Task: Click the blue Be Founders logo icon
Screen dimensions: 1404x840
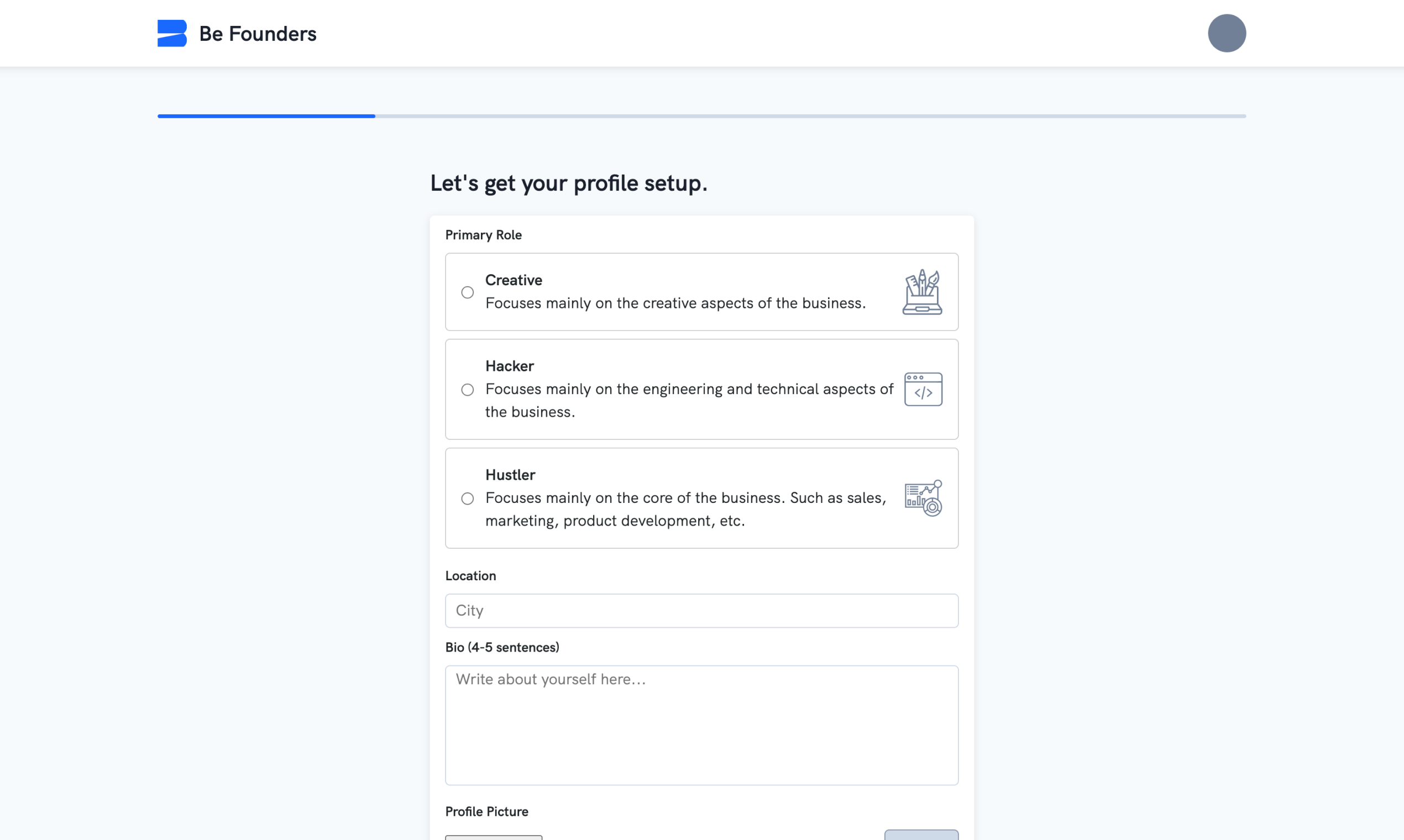Action: [171, 33]
